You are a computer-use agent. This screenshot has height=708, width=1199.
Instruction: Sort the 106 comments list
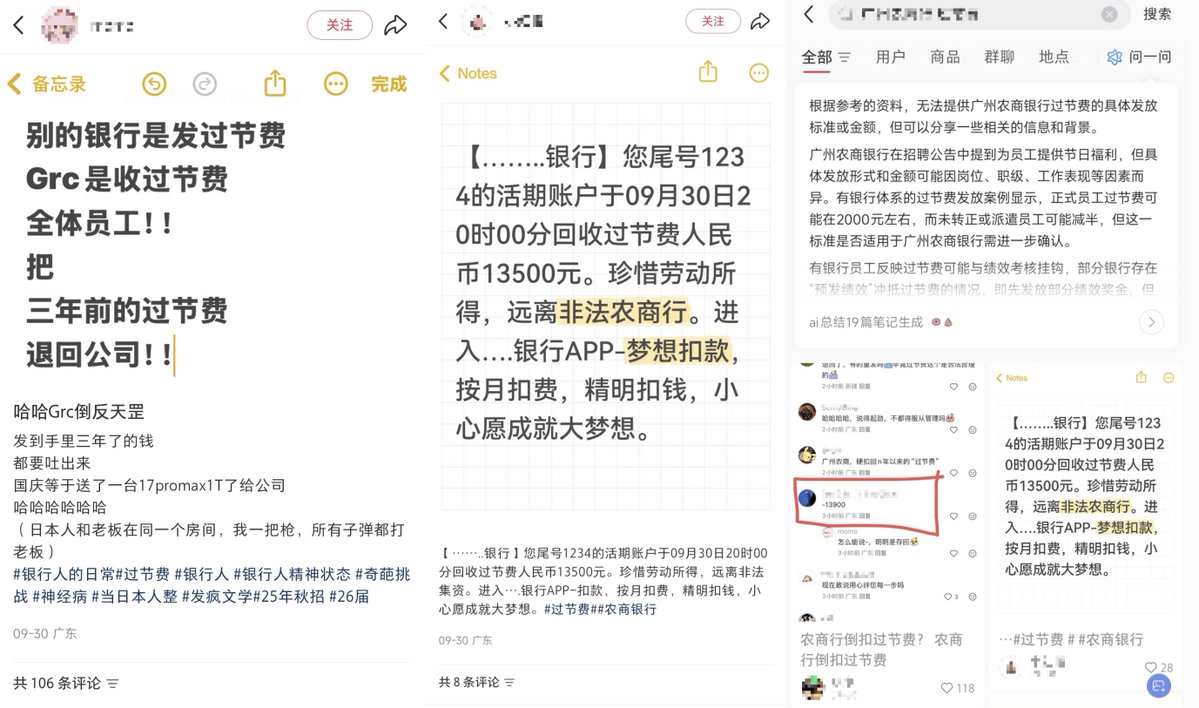[113, 684]
